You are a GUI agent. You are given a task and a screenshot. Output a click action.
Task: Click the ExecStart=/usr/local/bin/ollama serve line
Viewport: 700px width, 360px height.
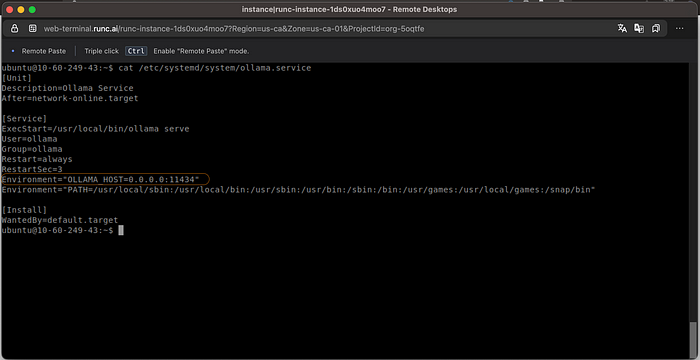[96, 129]
